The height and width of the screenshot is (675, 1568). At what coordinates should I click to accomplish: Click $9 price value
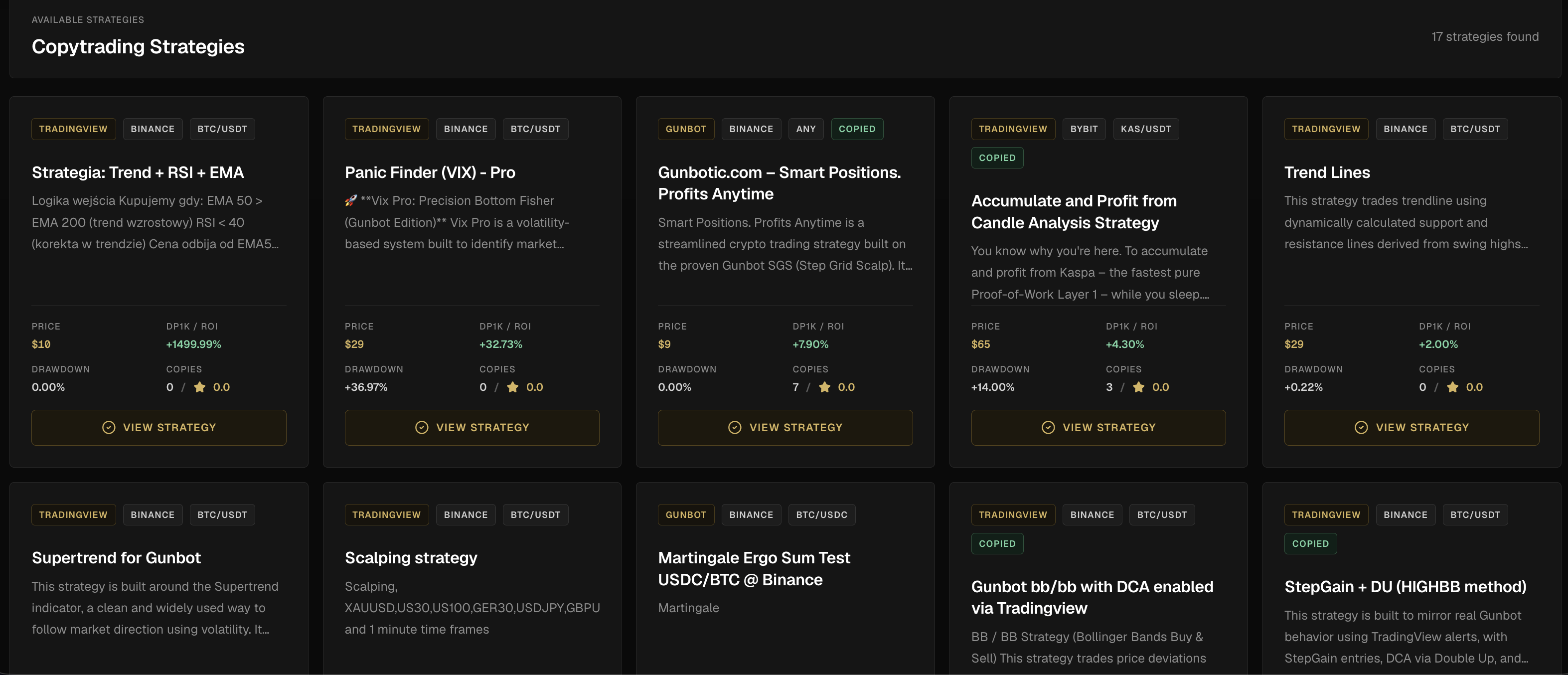[x=664, y=344]
